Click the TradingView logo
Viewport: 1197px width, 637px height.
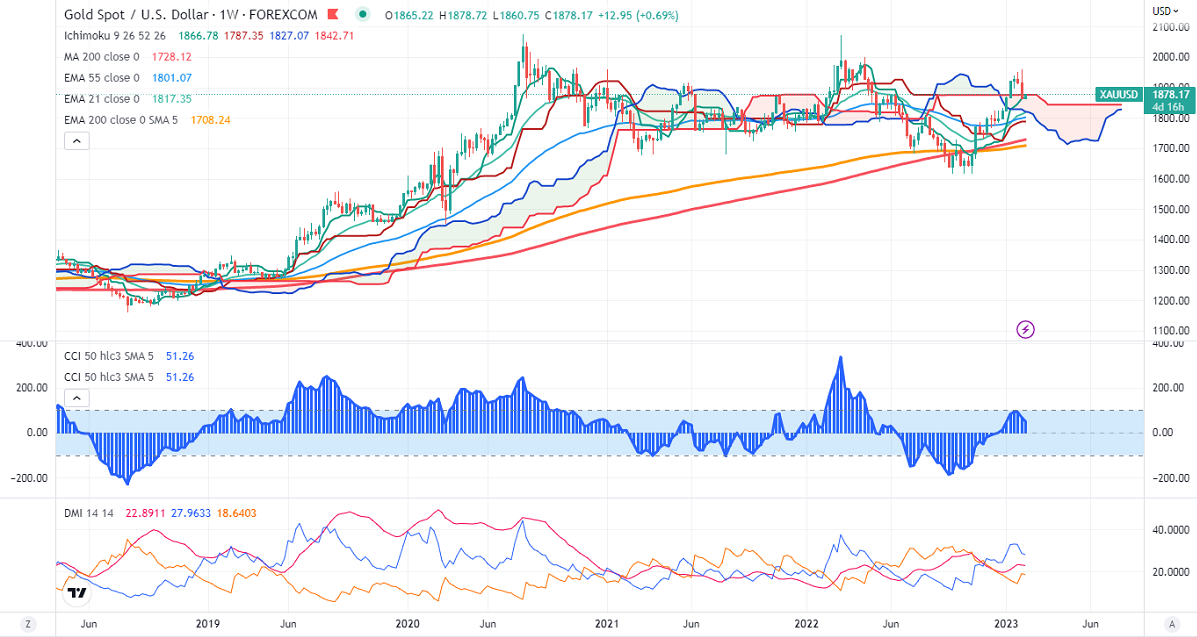76,594
